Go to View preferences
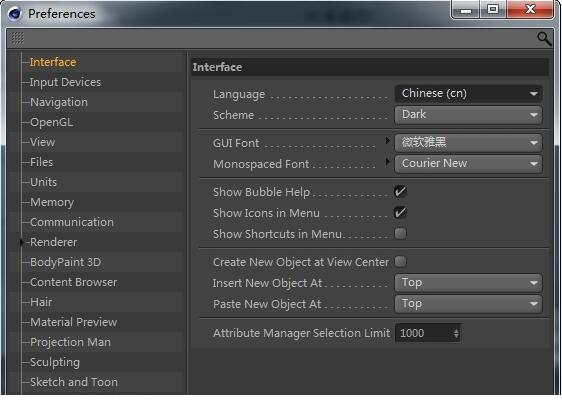562x410 pixels. coord(42,142)
